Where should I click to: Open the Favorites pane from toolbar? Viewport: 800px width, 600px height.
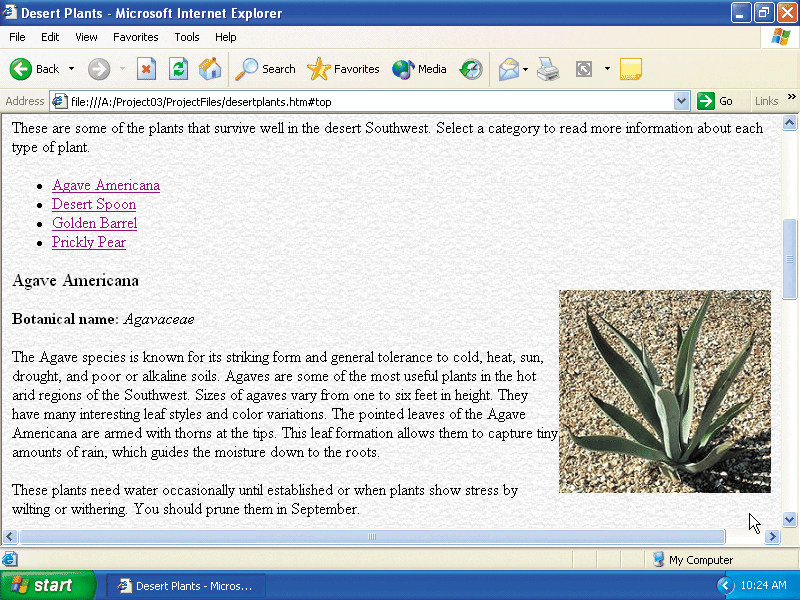[344, 69]
